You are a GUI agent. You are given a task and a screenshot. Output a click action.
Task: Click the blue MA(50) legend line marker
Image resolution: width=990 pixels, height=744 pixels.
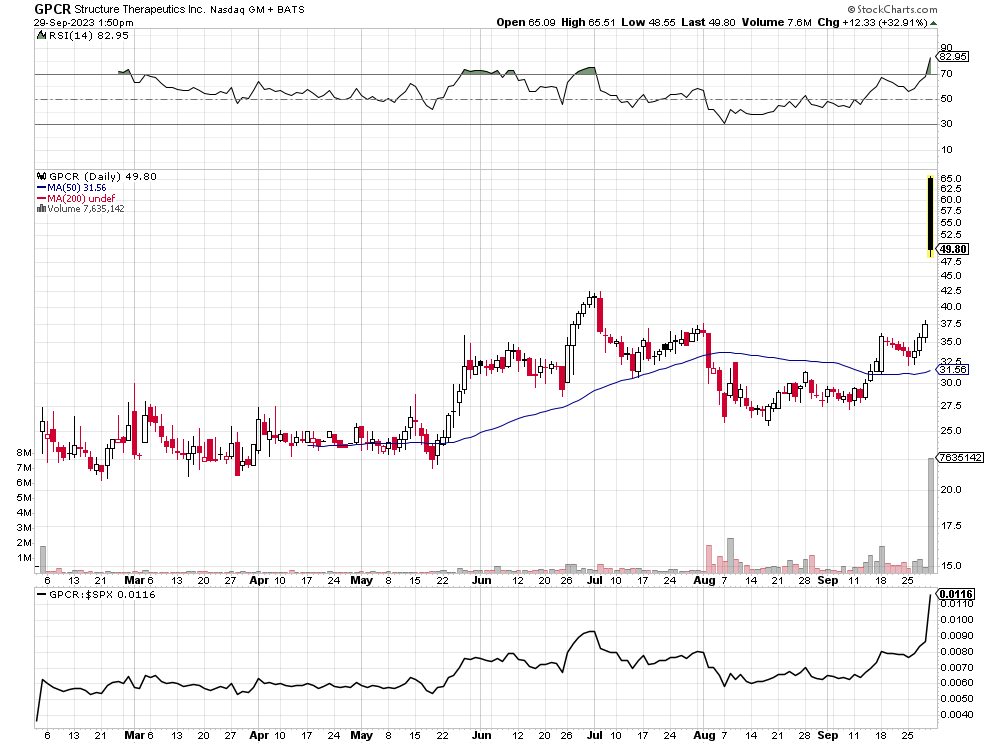(41, 187)
